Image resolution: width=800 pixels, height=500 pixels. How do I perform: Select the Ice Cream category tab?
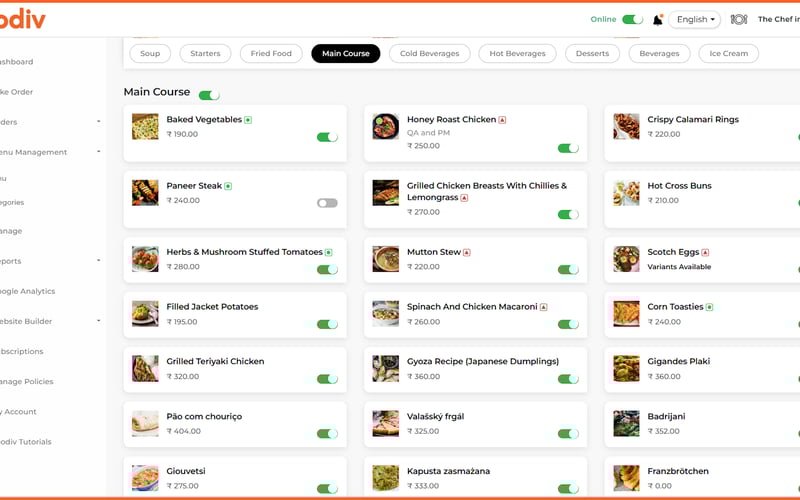pyautogui.click(x=729, y=54)
